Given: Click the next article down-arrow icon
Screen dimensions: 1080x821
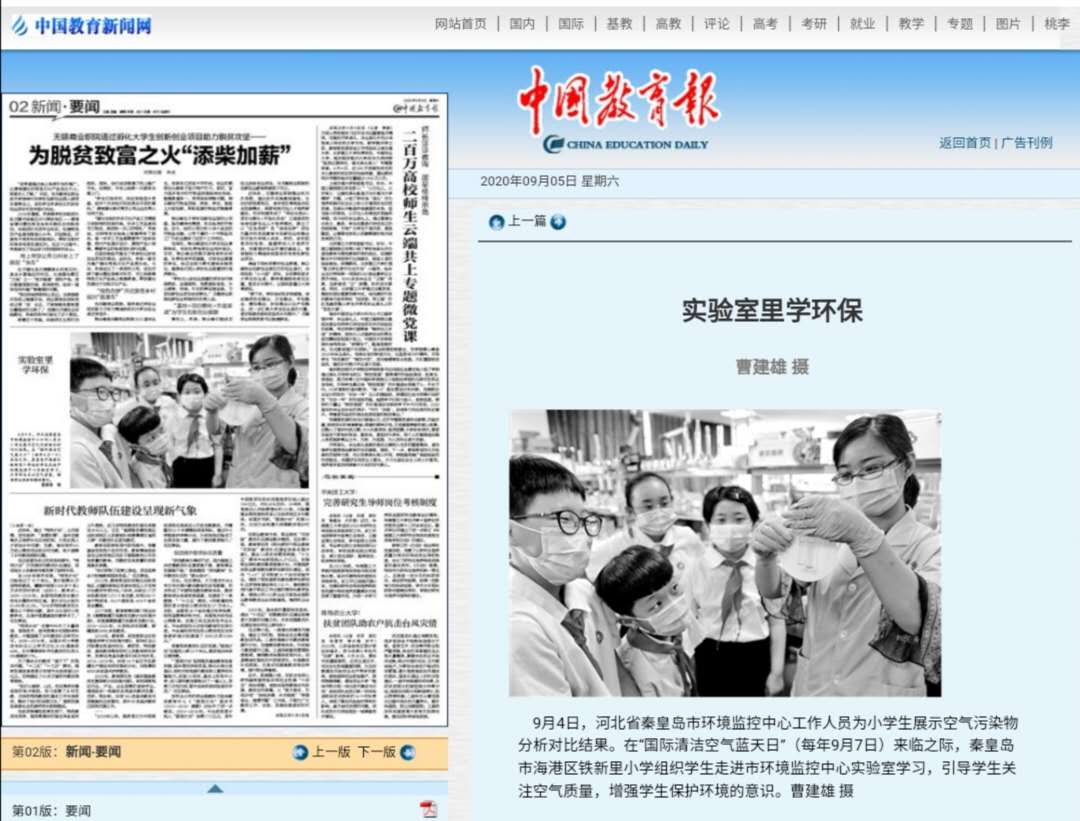Looking at the screenshot, I should click(x=558, y=222).
